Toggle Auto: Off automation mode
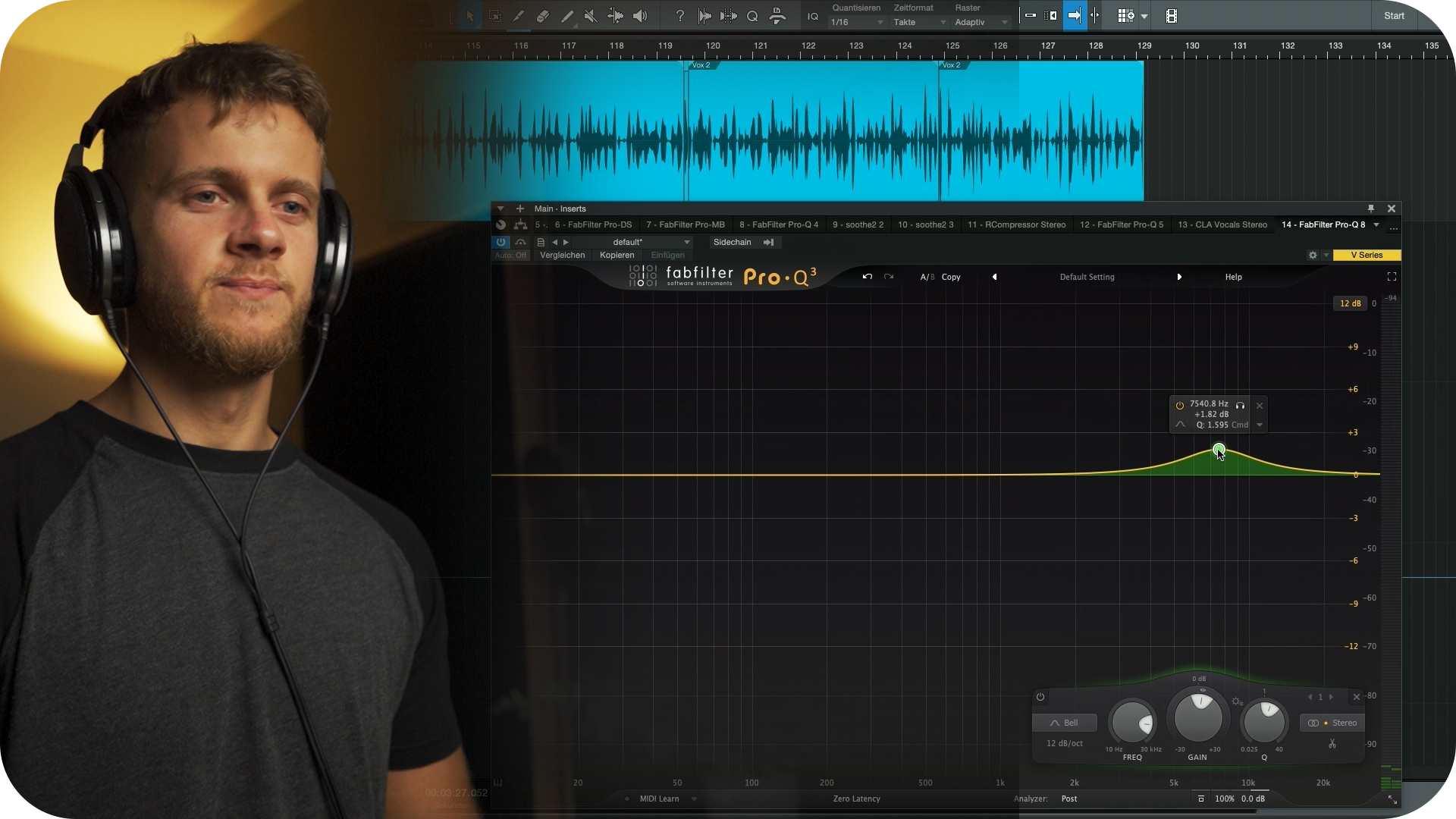Screen dimensions: 1456x819 [x=510, y=256]
